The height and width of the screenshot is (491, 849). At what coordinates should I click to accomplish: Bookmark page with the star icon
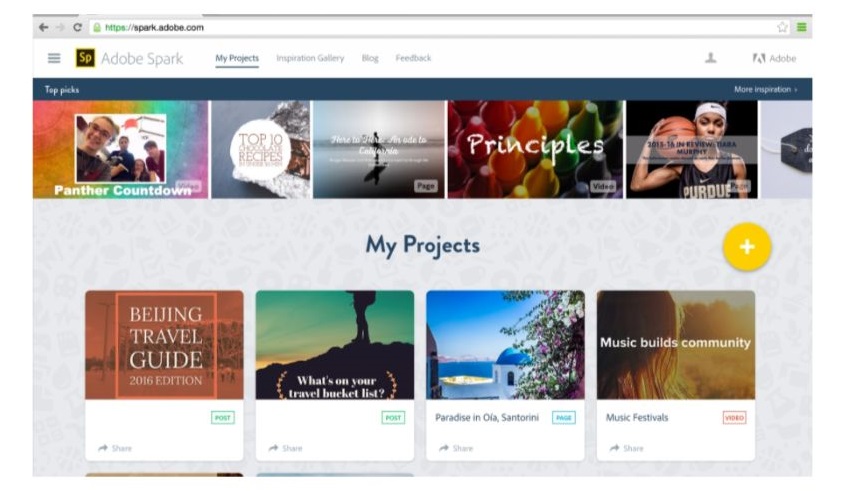tap(782, 27)
